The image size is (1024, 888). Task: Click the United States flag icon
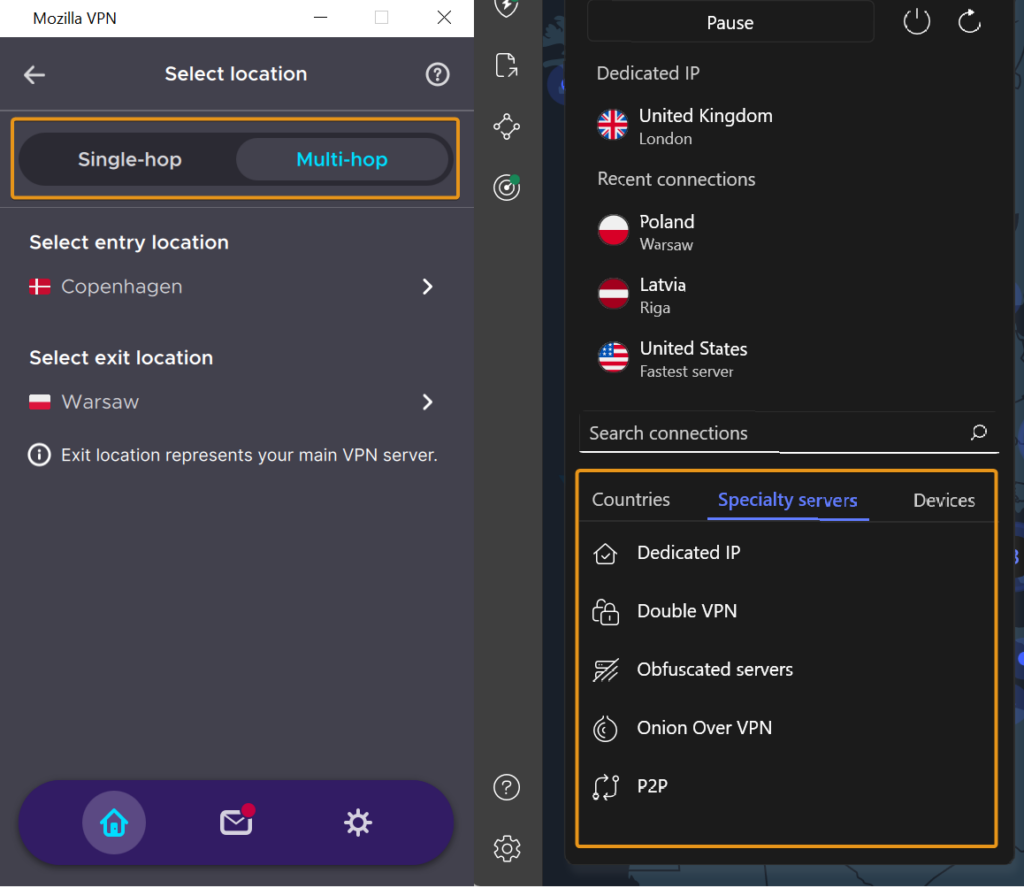pos(613,357)
